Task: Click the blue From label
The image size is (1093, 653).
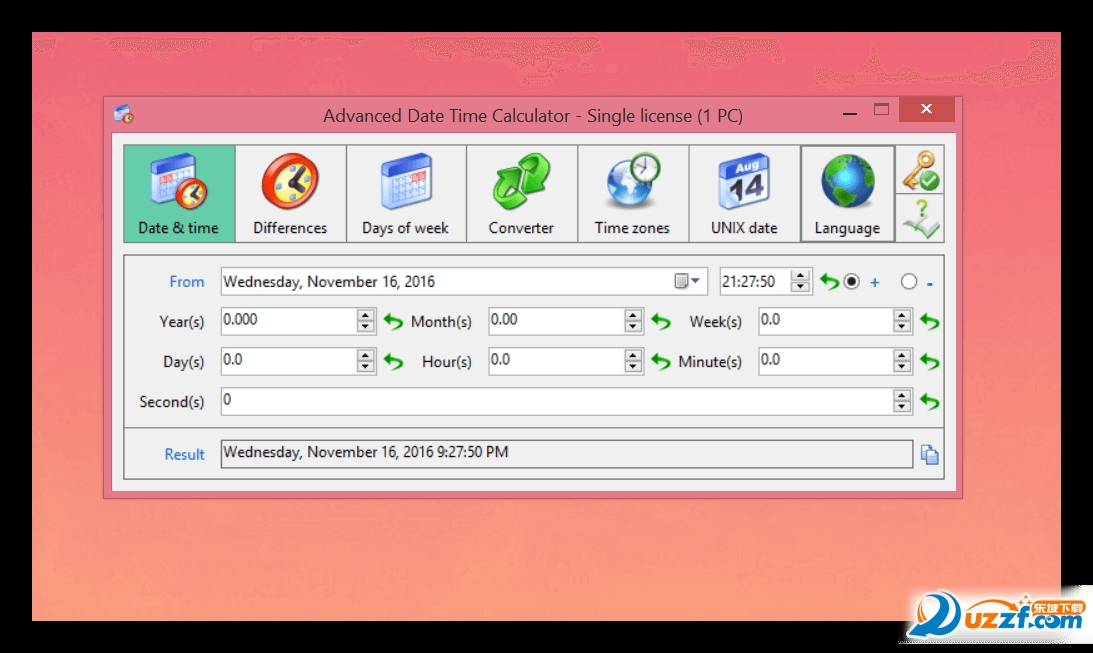Action: point(187,282)
